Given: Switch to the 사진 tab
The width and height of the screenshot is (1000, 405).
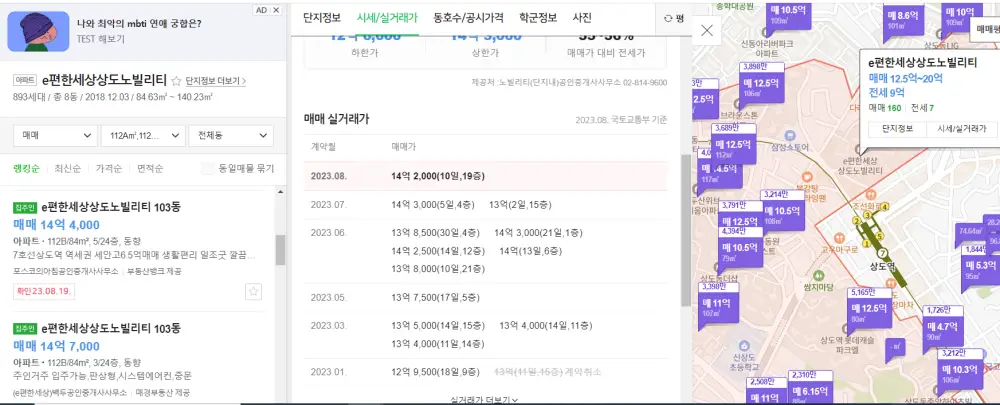Looking at the screenshot, I should coord(582,17).
